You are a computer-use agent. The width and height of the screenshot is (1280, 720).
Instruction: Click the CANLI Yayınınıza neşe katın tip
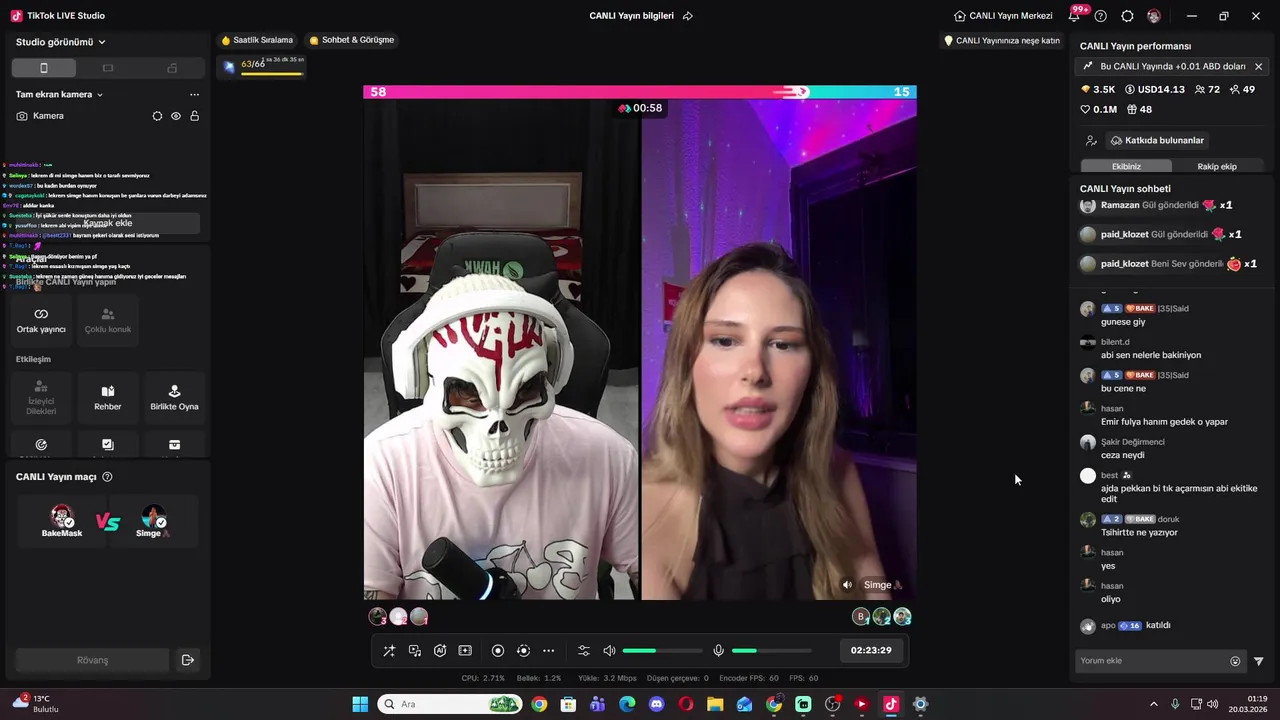pos(1002,41)
